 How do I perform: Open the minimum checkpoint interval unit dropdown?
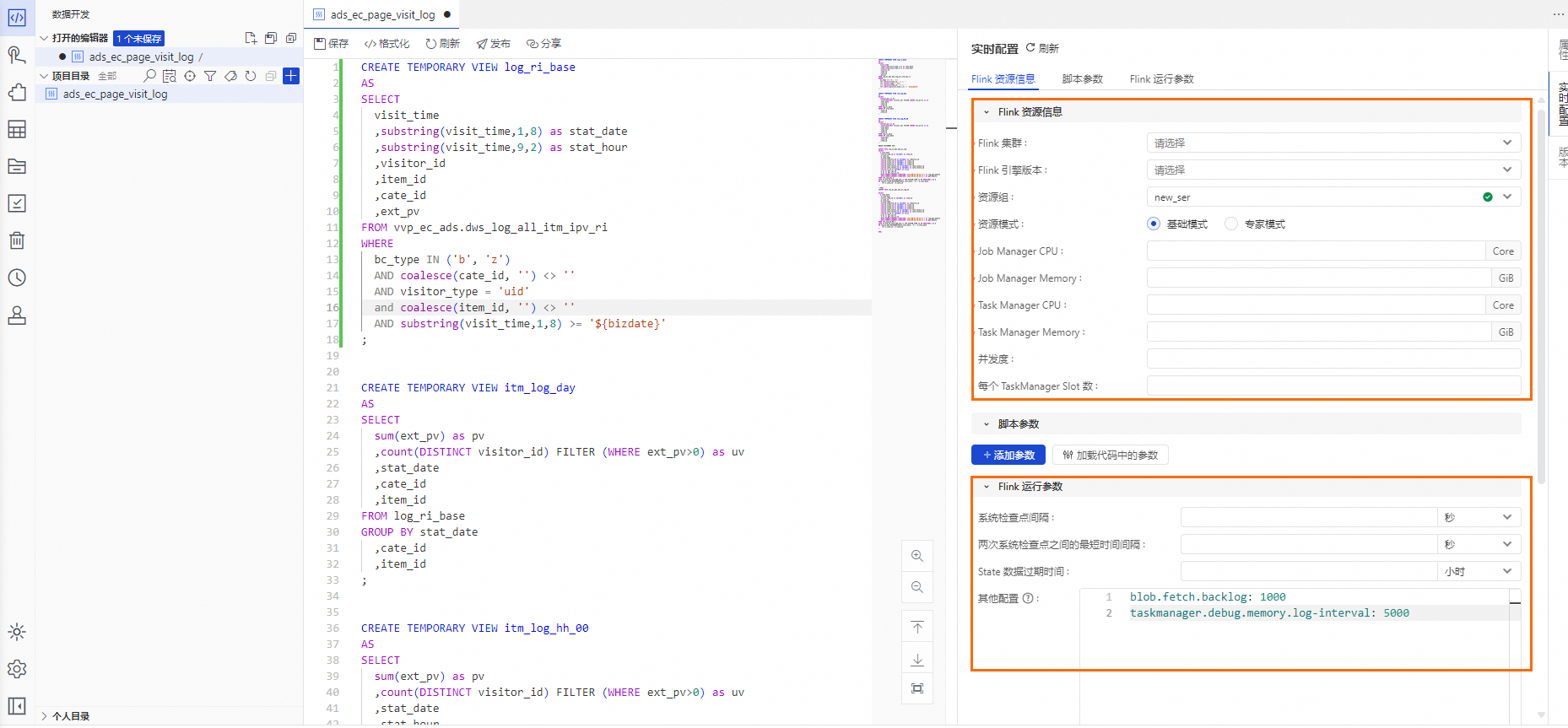[x=1479, y=544]
